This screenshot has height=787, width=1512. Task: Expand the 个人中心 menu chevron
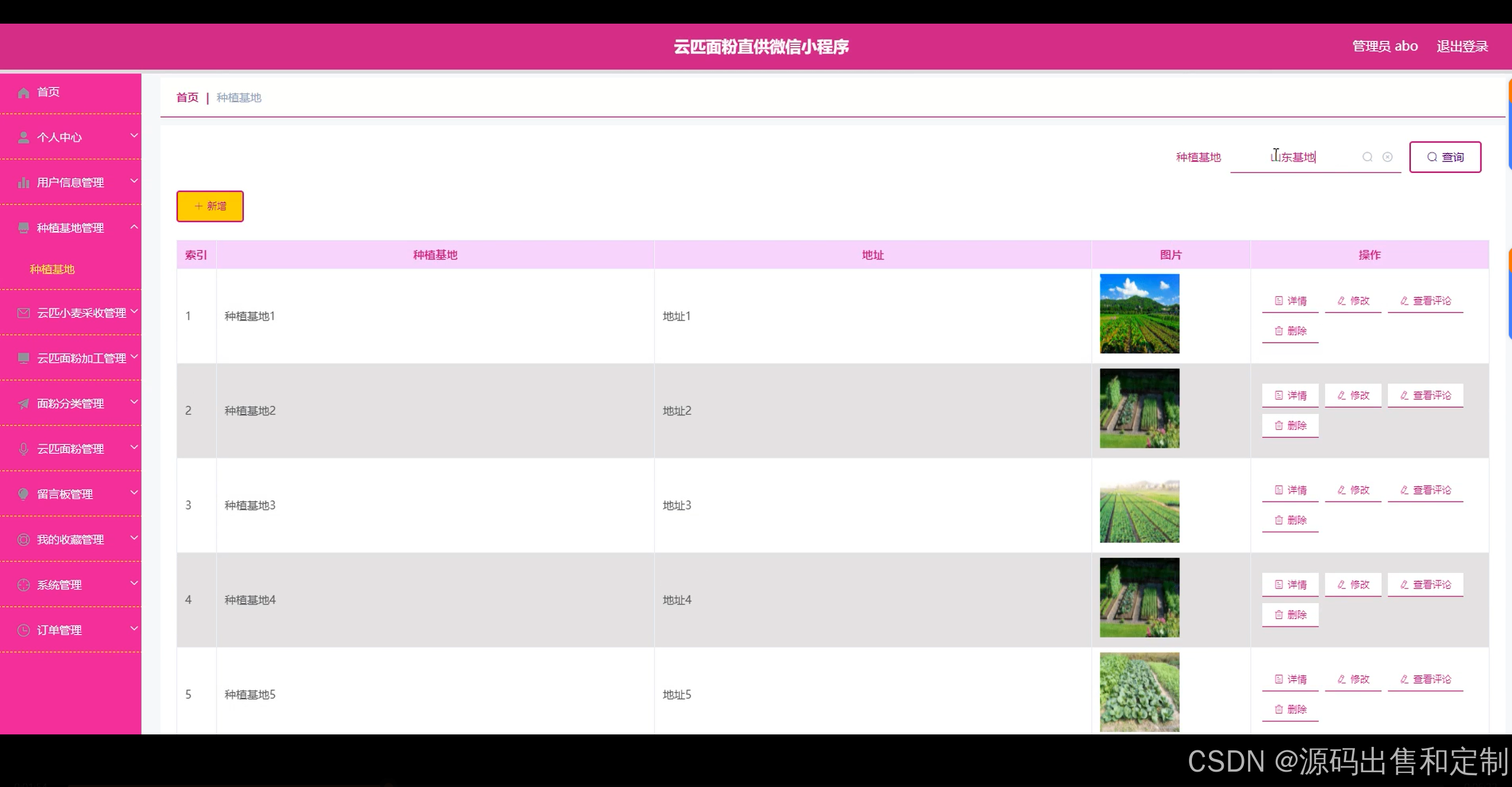[134, 136]
